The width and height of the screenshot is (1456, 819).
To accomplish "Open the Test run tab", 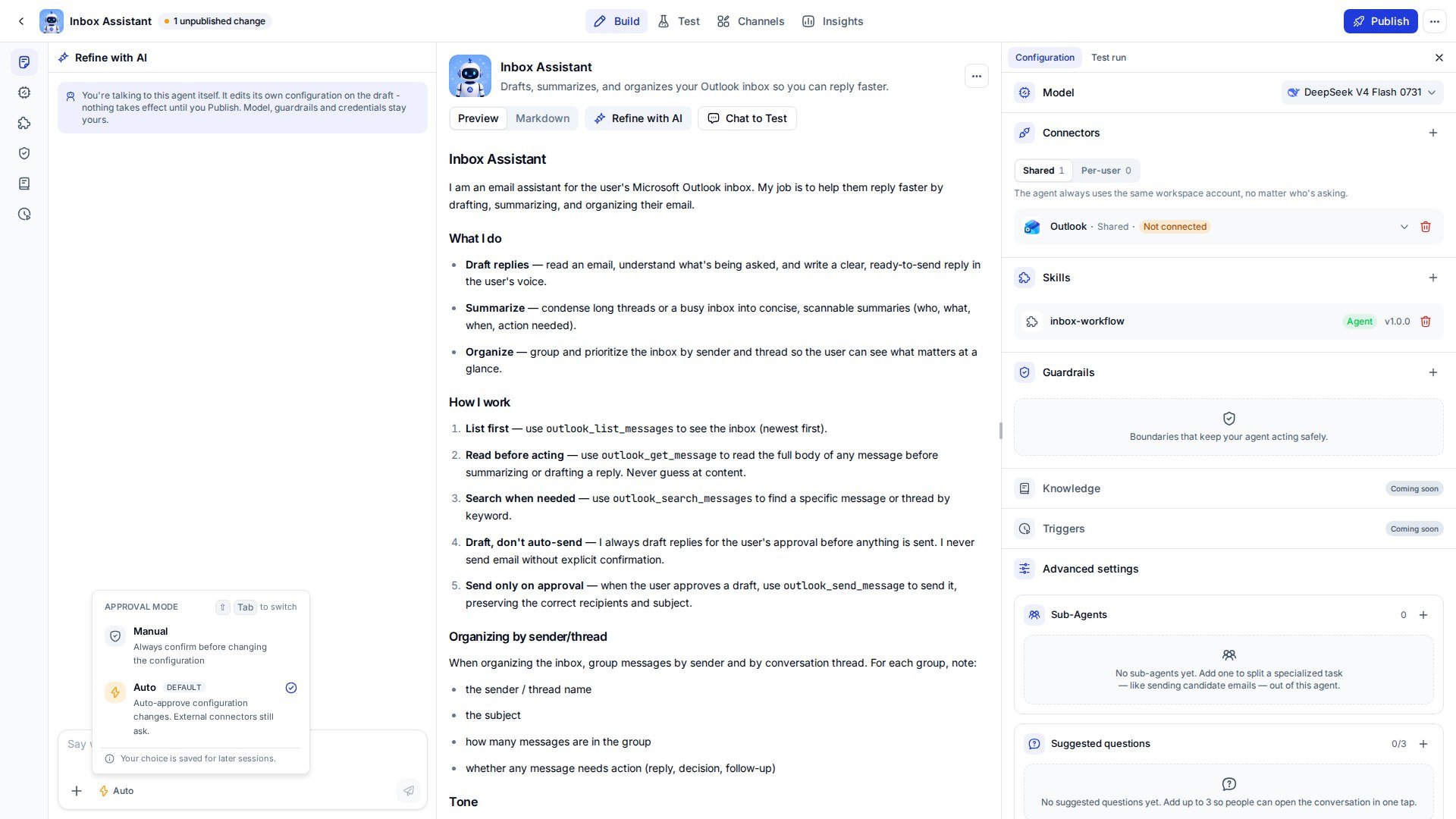I will [x=1108, y=58].
